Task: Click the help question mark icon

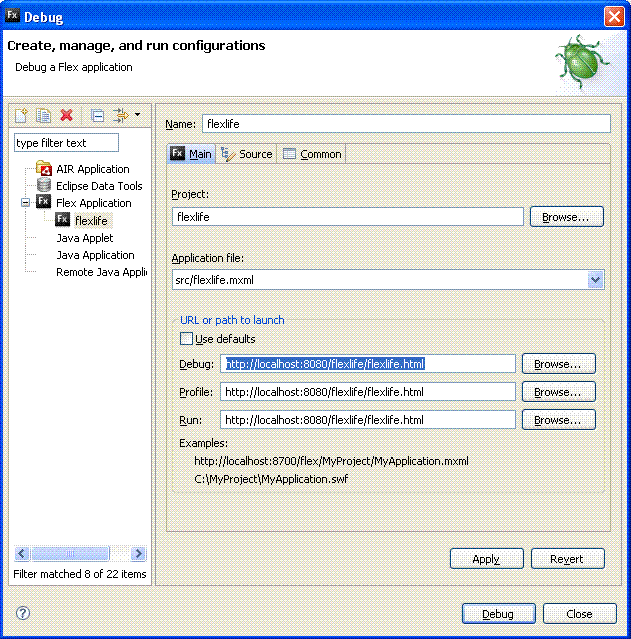Action: pyautogui.click(x=23, y=613)
